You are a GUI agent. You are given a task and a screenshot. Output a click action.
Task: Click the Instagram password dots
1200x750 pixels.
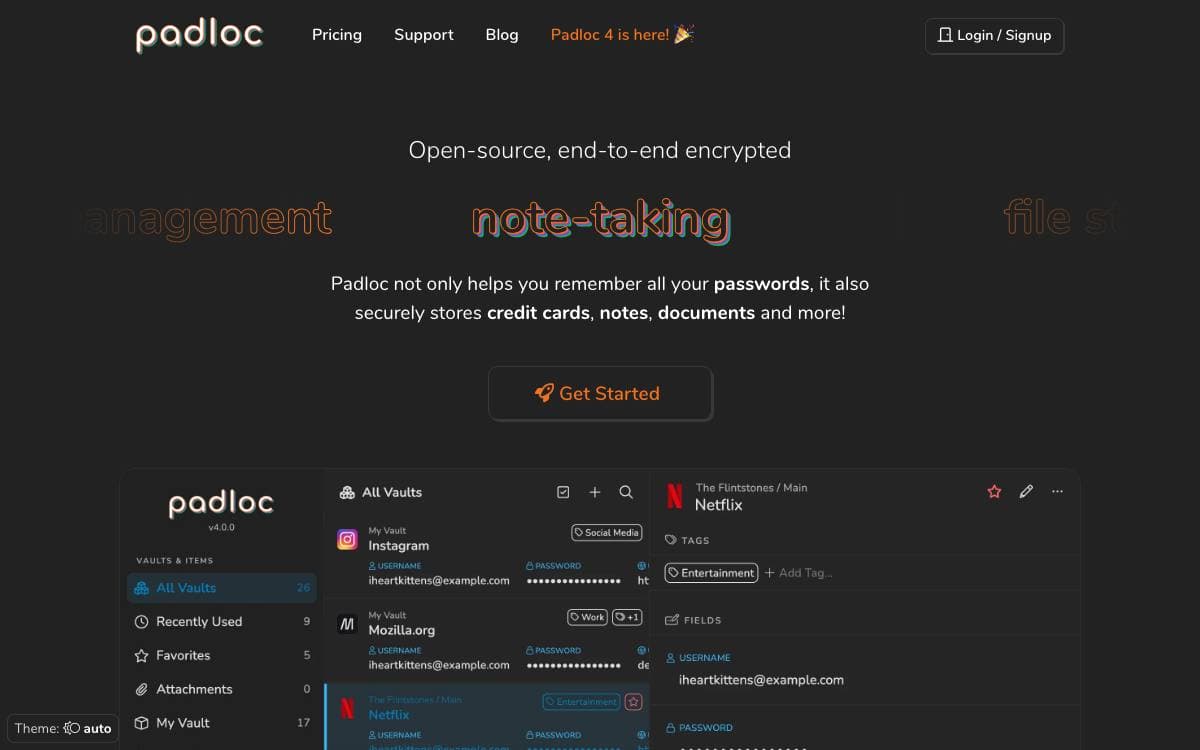574,580
